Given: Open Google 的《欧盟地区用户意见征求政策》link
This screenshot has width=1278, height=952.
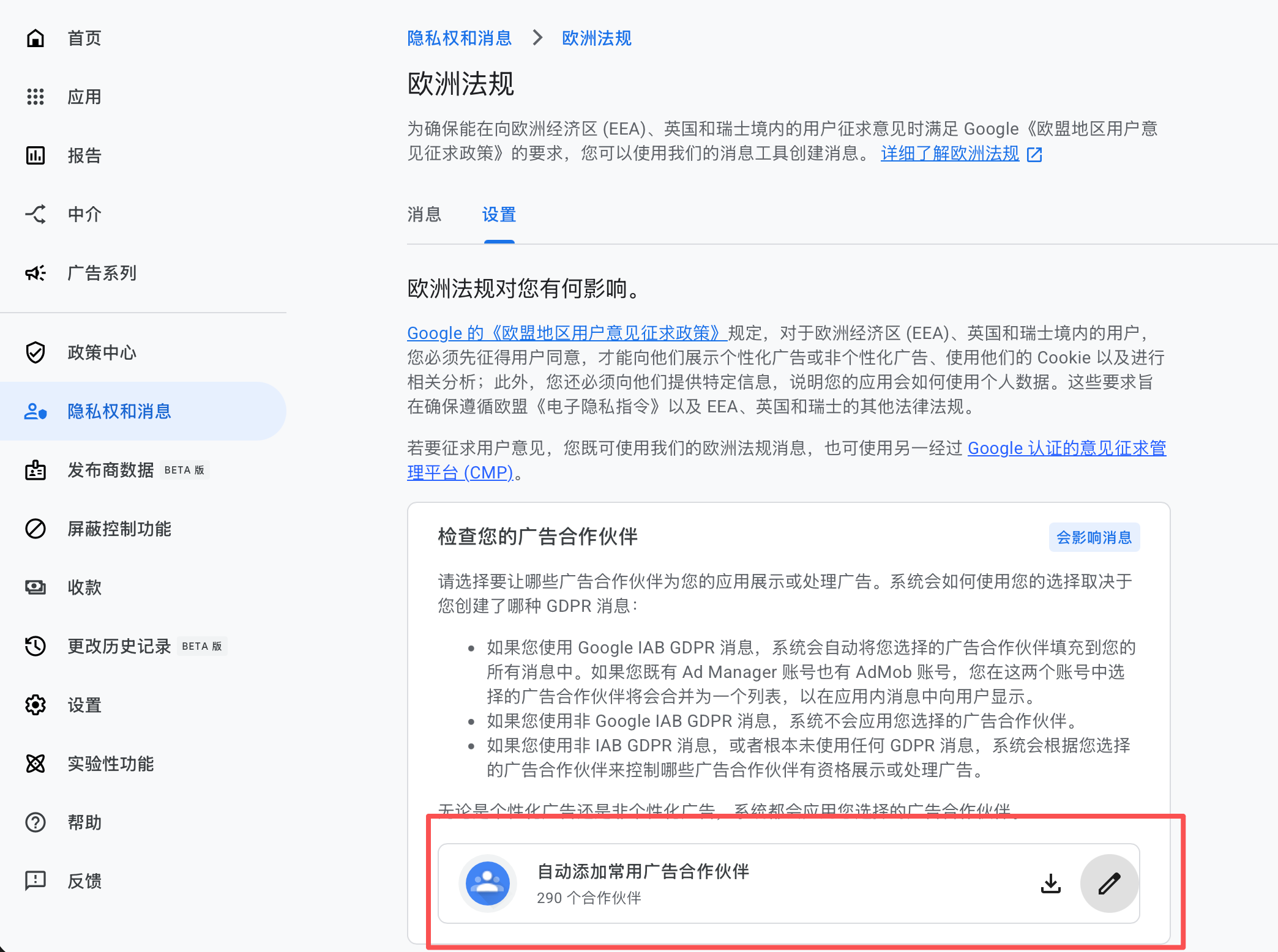Looking at the screenshot, I should coord(567,333).
